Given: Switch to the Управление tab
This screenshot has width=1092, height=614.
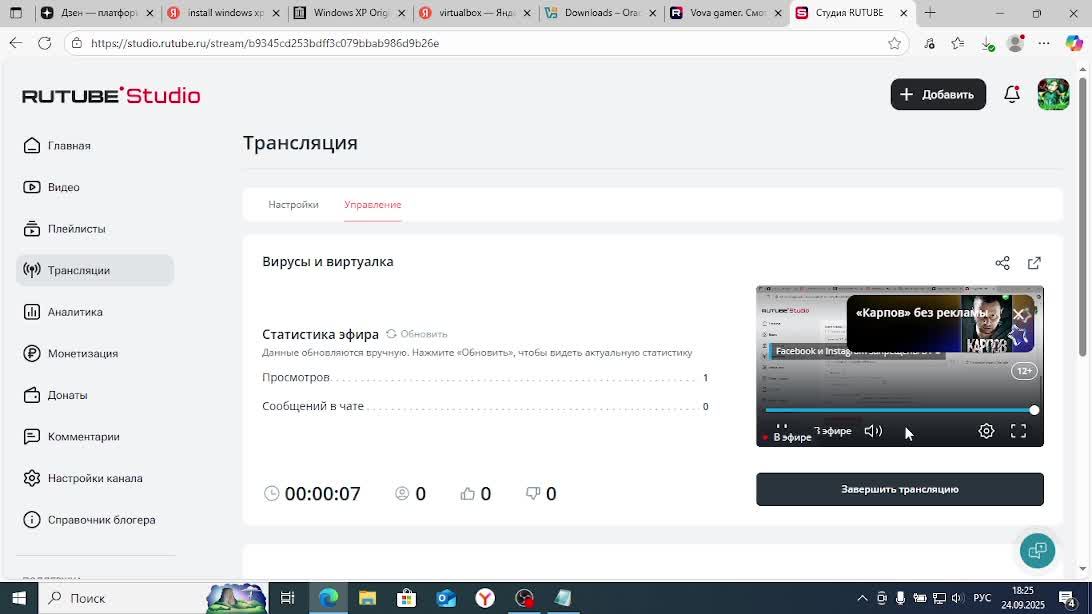Looking at the screenshot, I should [x=373, y=205].
